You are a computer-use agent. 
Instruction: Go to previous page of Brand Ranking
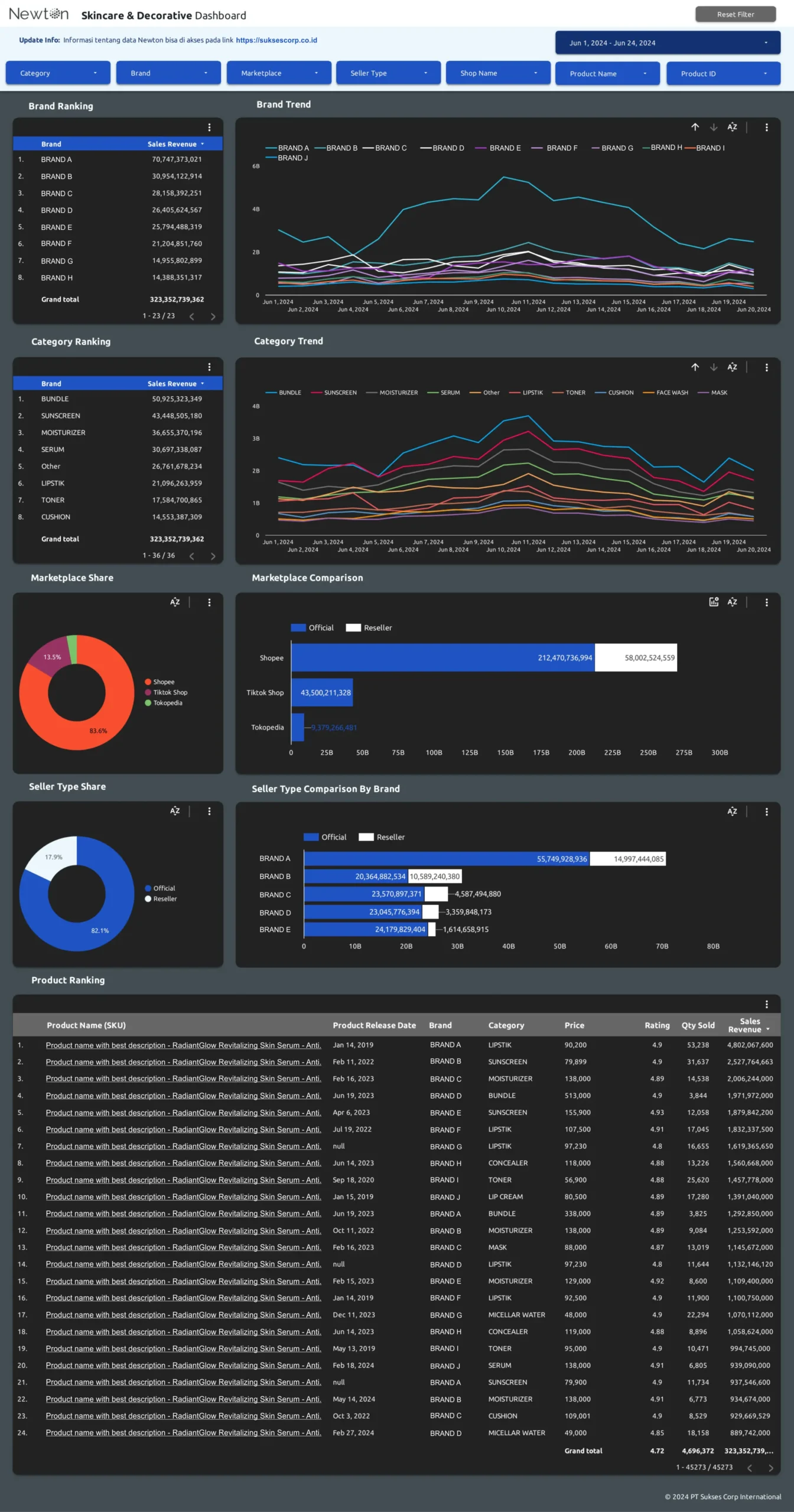(x=191, y=317)
